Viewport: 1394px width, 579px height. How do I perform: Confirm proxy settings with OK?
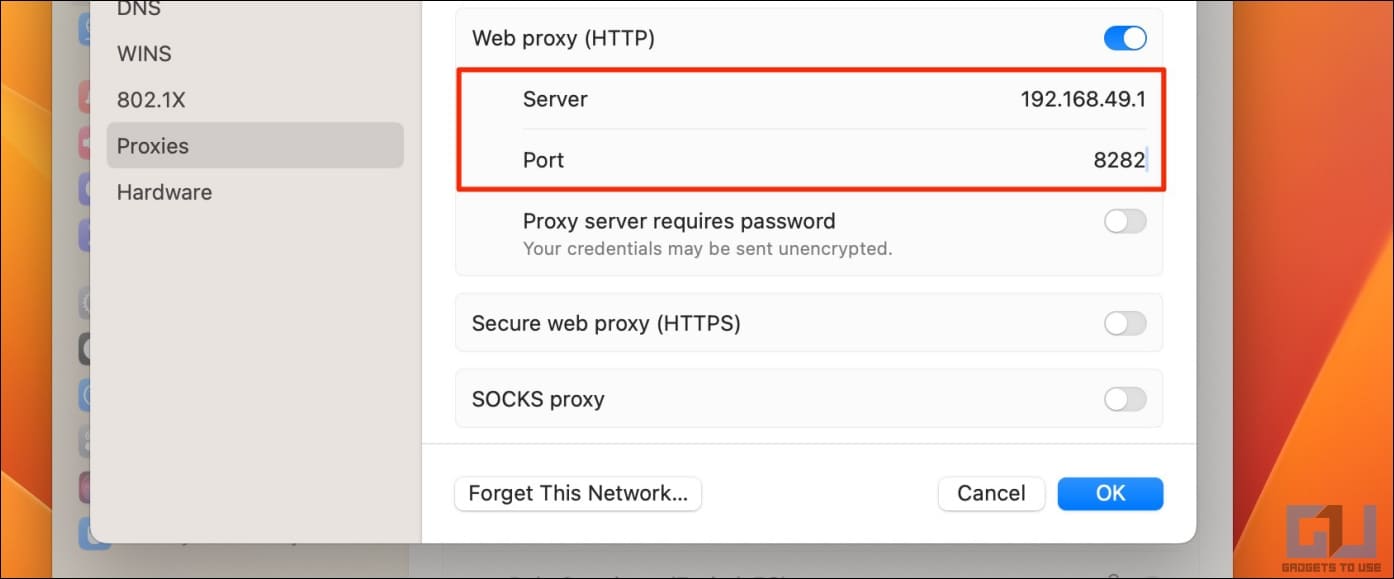click(x=1110, y=493)
